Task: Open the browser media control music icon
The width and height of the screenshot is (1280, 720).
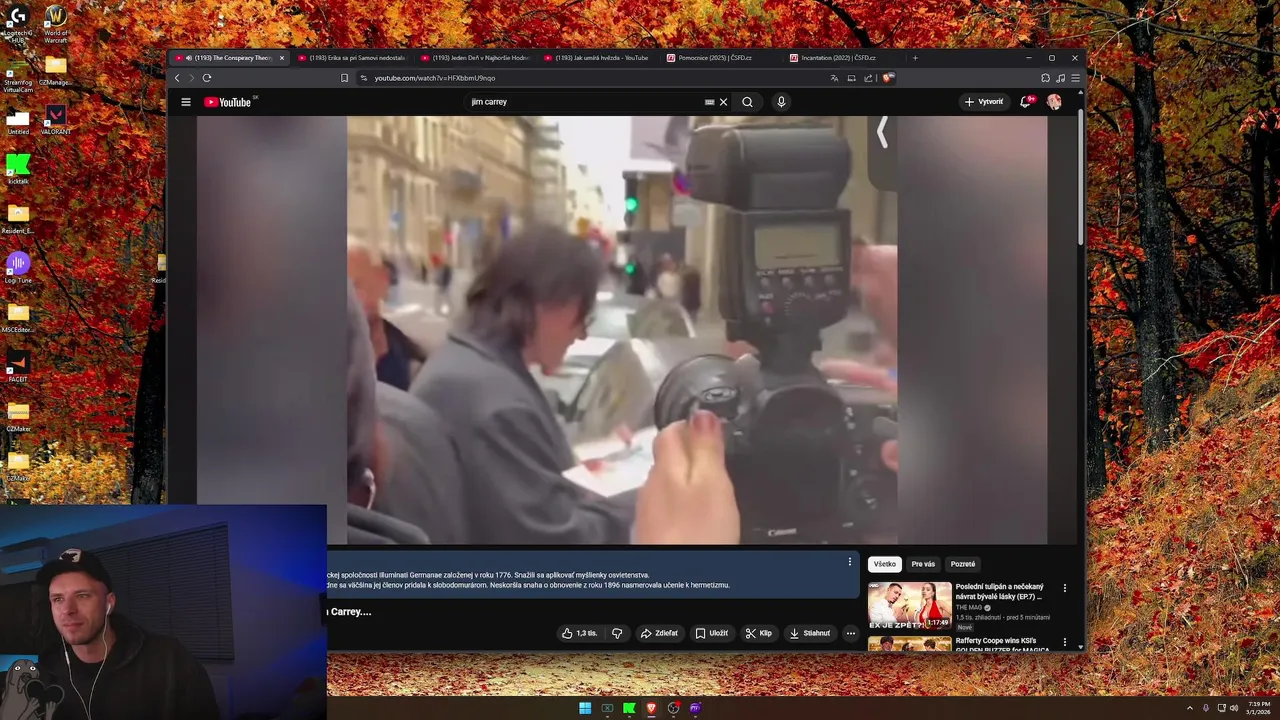Action: pyautogui.click(x=1060, y=78)
